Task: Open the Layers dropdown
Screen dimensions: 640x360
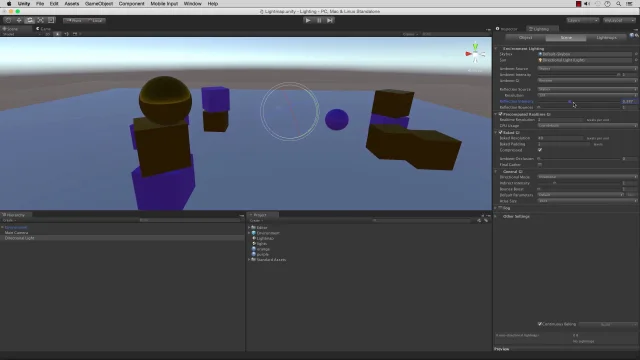Action: [x=582, y=20]
